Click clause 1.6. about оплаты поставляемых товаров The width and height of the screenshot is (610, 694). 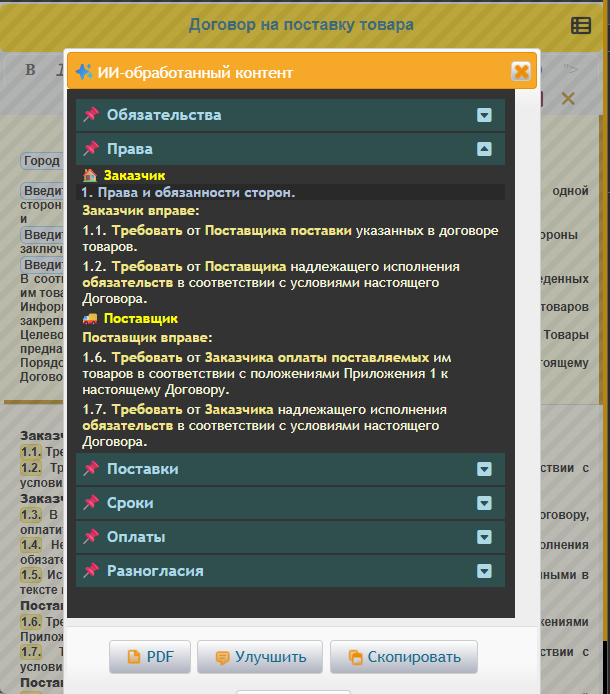[267, 374]
